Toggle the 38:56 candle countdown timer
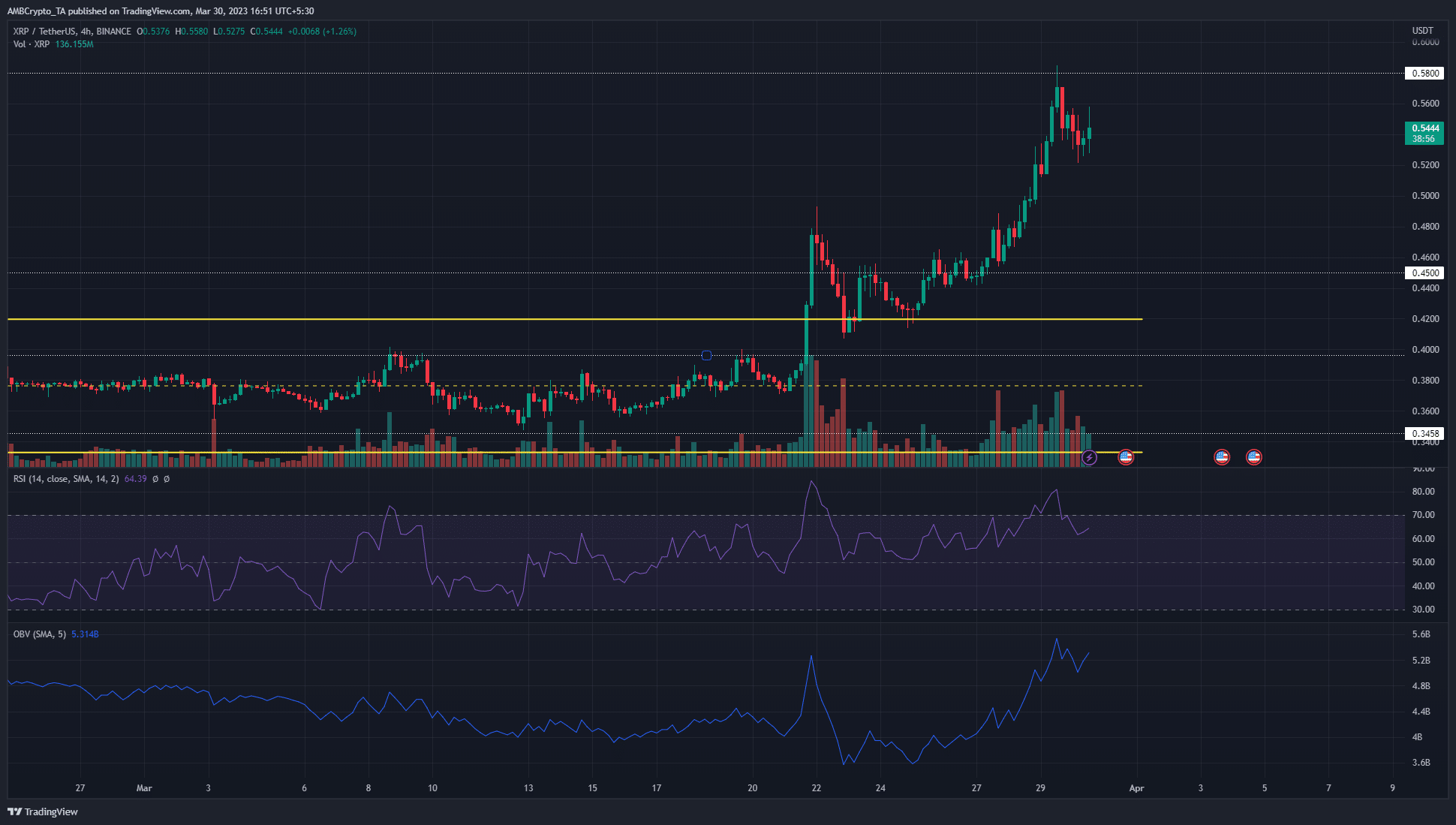The height and width of the screenshot is (825, 1456). point(1423,139)
